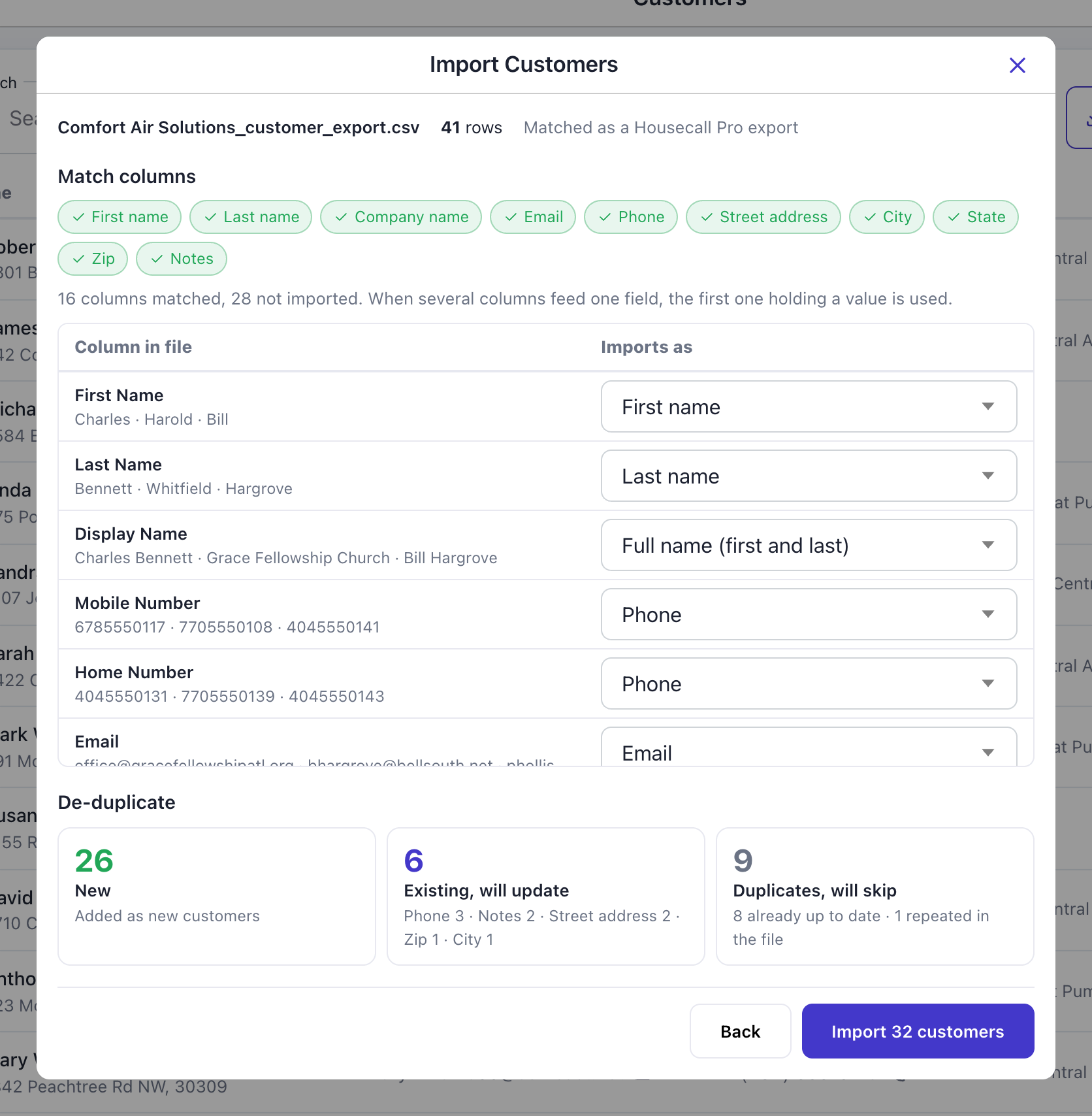Screen dimensions: 1092x1116
Task: Click Import 32 customers button
Action: tap(918, 1031)
